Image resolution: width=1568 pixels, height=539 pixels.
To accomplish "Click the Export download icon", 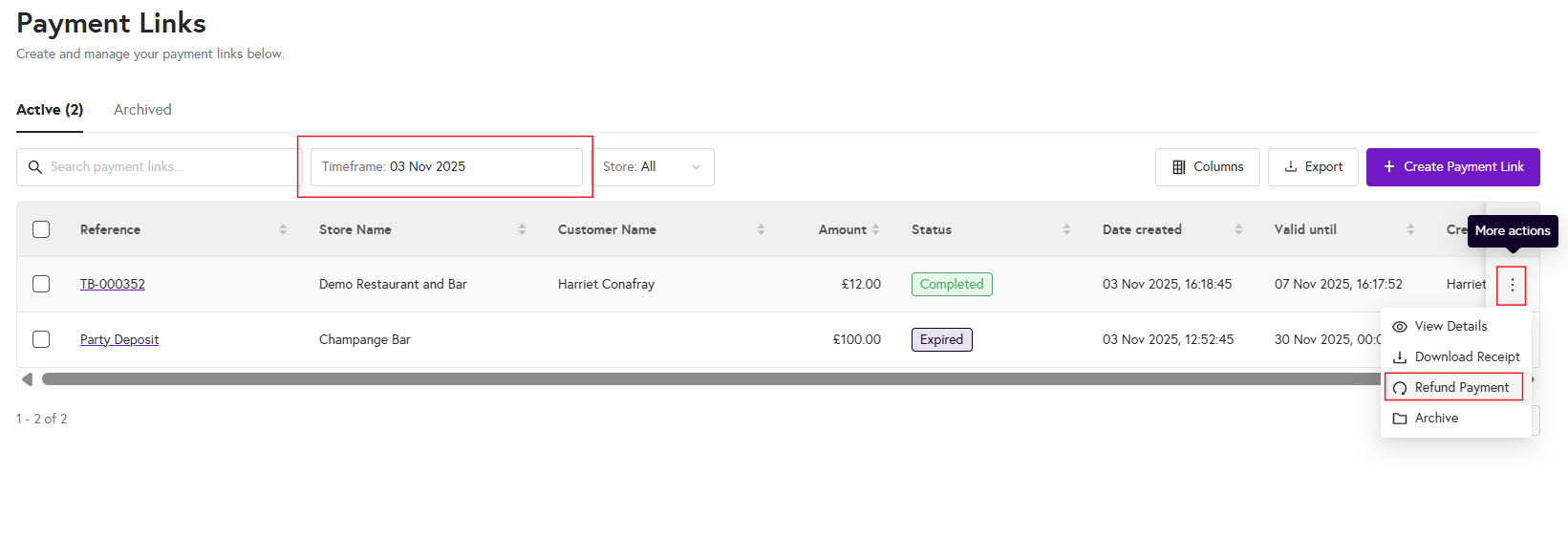I will (x=1291, y=167).
